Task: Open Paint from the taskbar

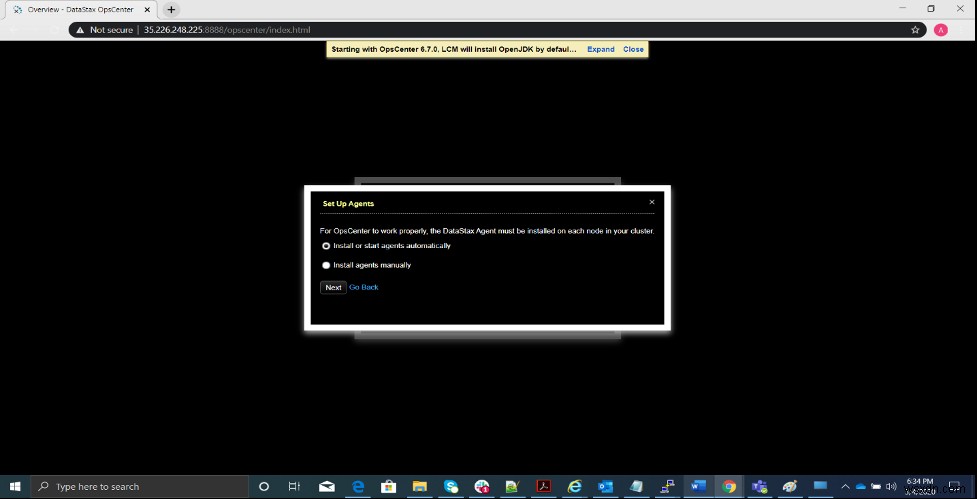Action: click(x=789, y=487)
